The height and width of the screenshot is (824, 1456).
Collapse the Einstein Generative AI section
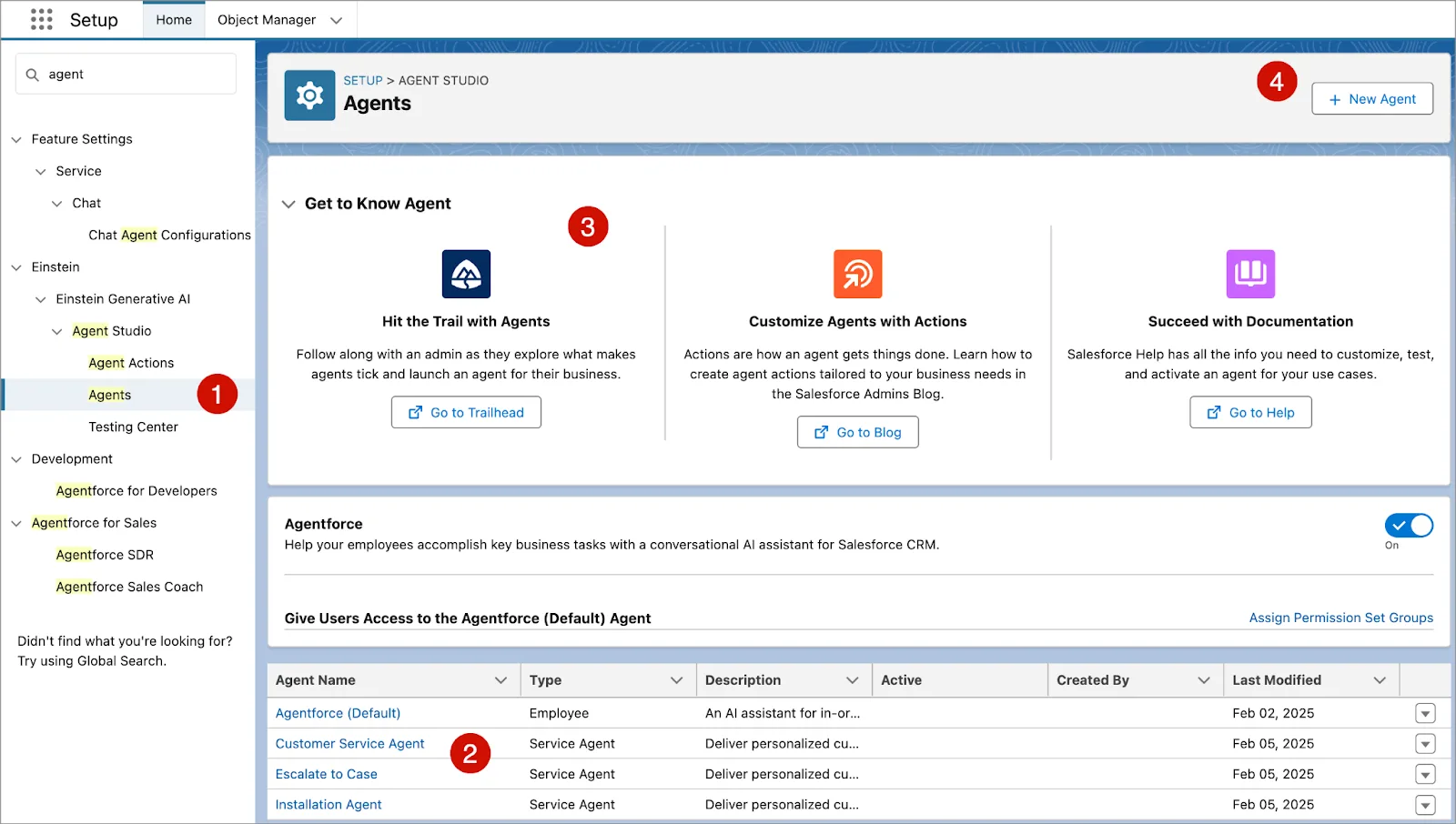40,298
